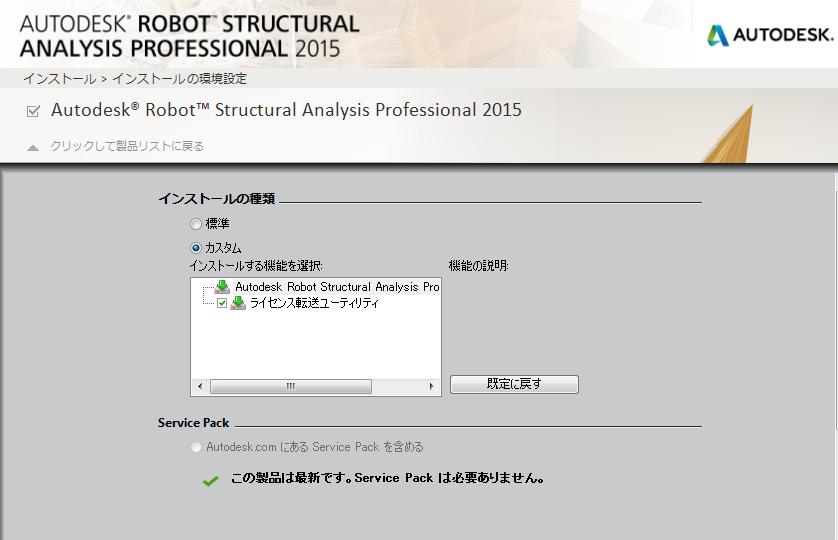
Task: Click the インストールする機能を選択 label
Action: (x=256, y=266)
